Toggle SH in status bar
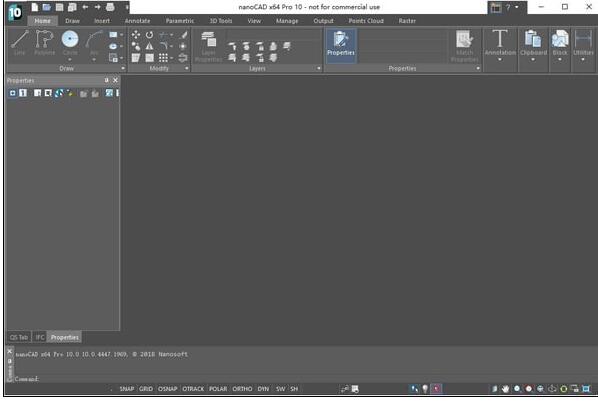Screen dimensions: 598x402 [294, 389]
